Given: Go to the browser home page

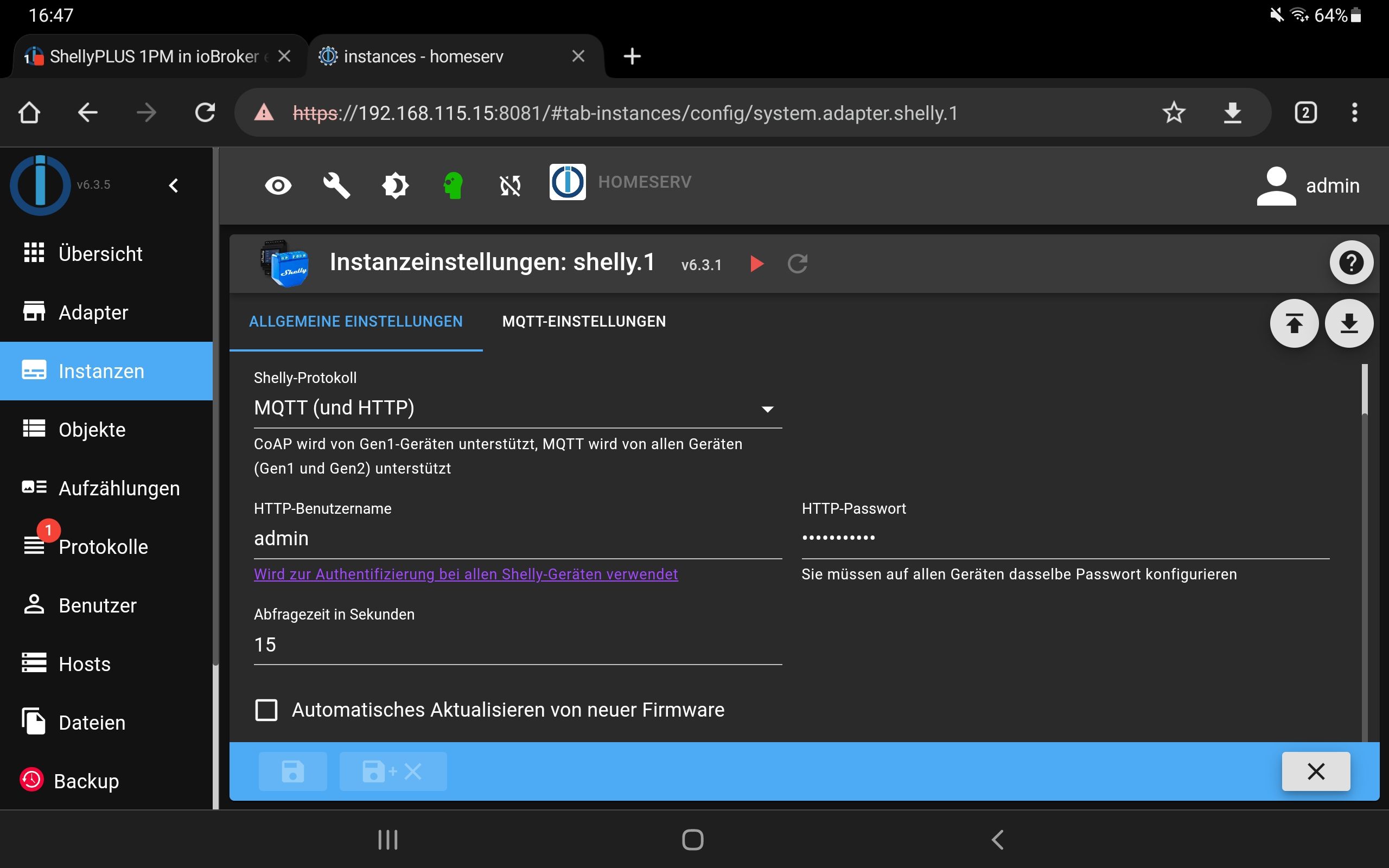Looking at the screenshot, I should [29, 112].
